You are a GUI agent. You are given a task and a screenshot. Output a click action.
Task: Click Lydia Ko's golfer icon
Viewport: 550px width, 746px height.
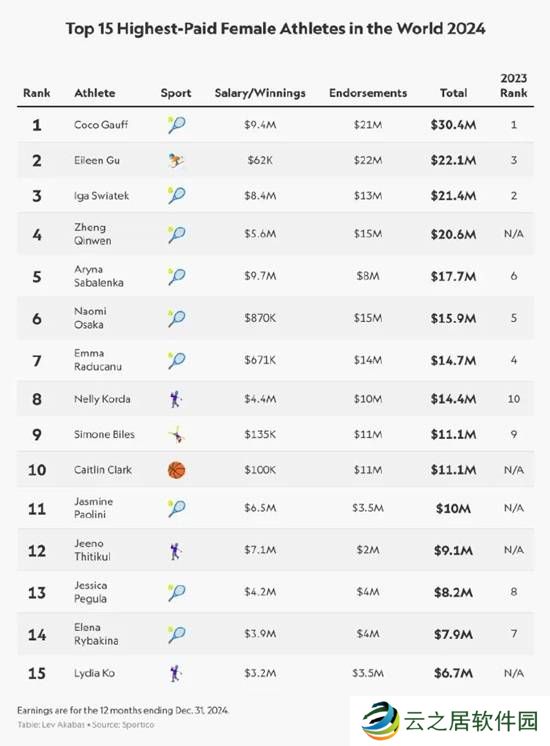click(x=176, y=673)
